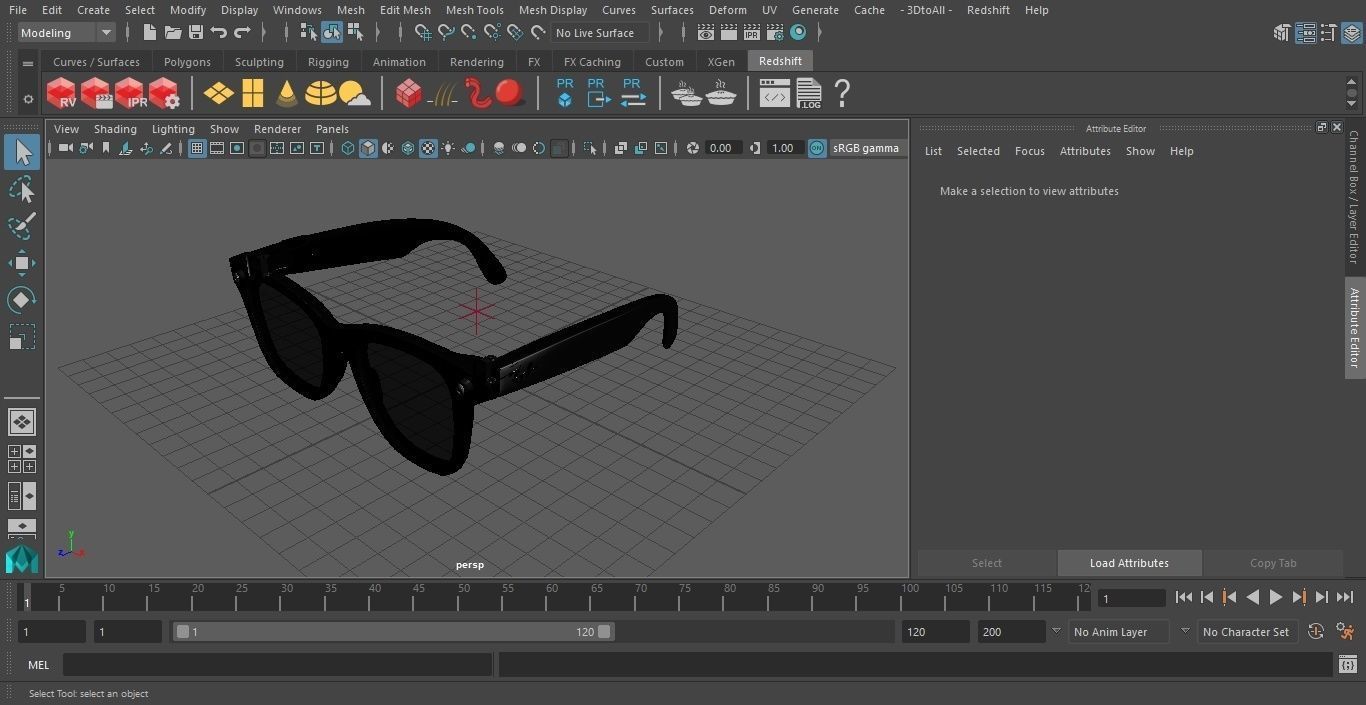Open Redshift help question mark icon
This screenshot has height=705, width=1366.
click(842, 94)
